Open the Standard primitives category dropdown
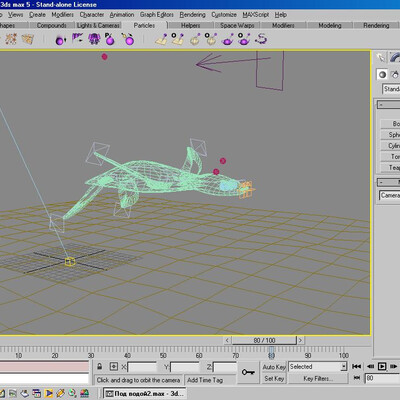The width and height of the screenshot is (400, 400). pos(391,89)
